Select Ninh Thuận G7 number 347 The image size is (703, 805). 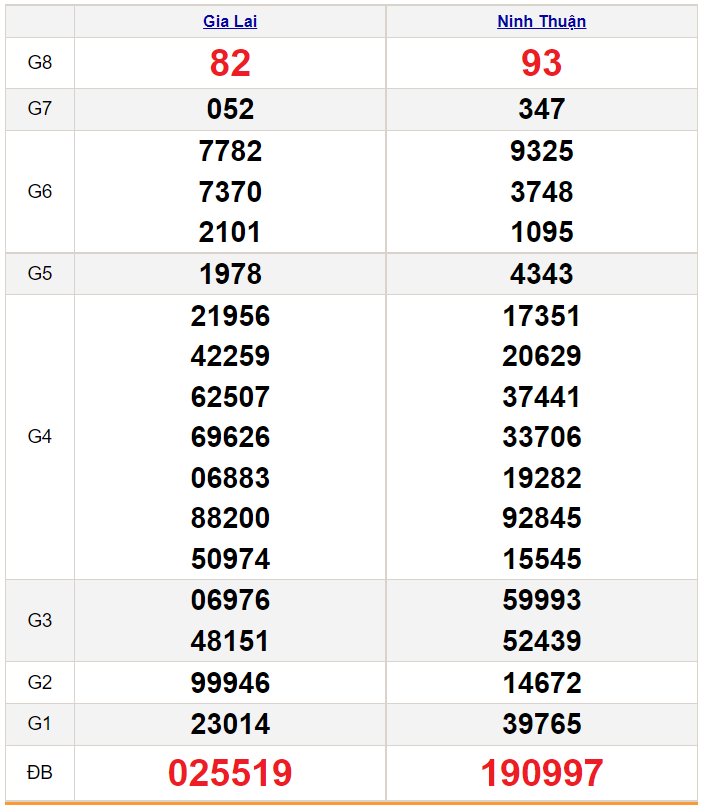pyautogui.click(x=541, y=109)
